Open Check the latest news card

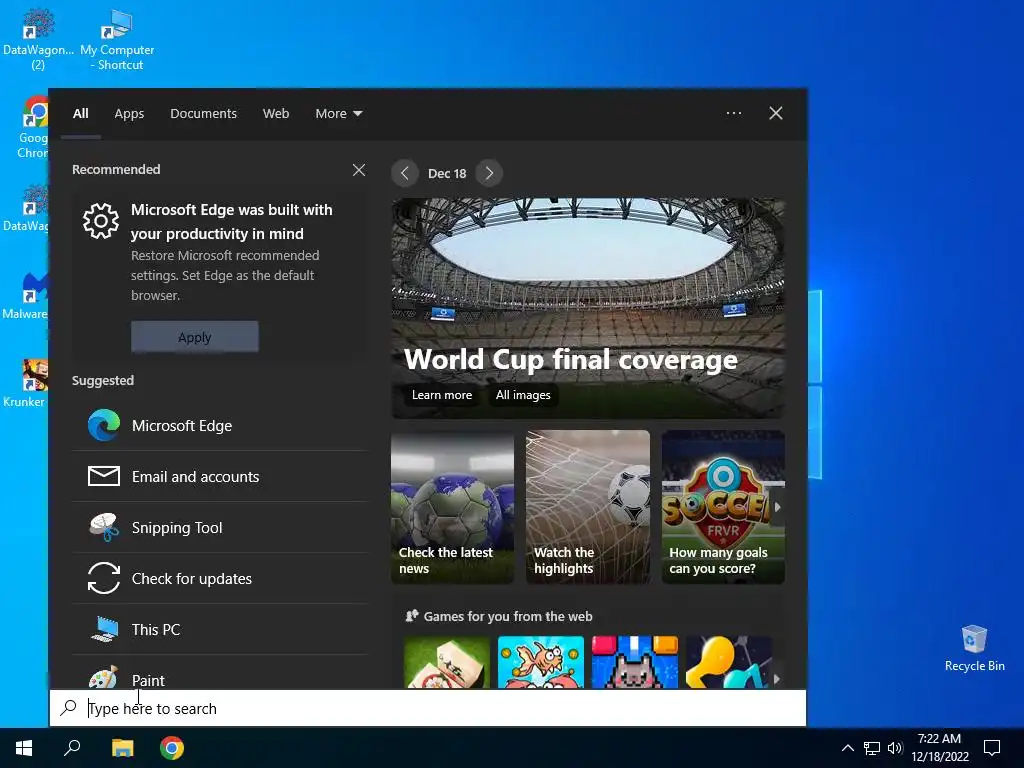[x=453, y=507]
